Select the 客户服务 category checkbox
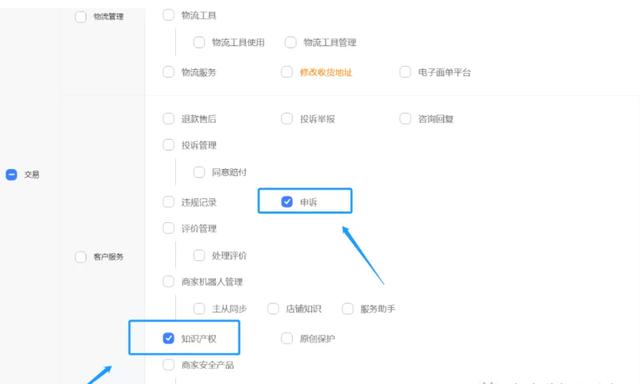 (x=80, y=257)
